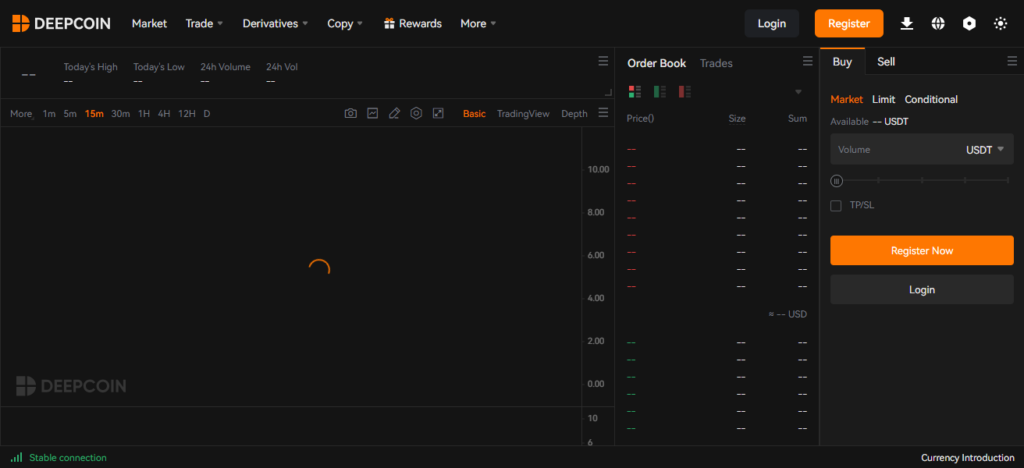Enable the TP/SL checkbox
This screenshot has height=468, width=1024.
click(836, 206)
